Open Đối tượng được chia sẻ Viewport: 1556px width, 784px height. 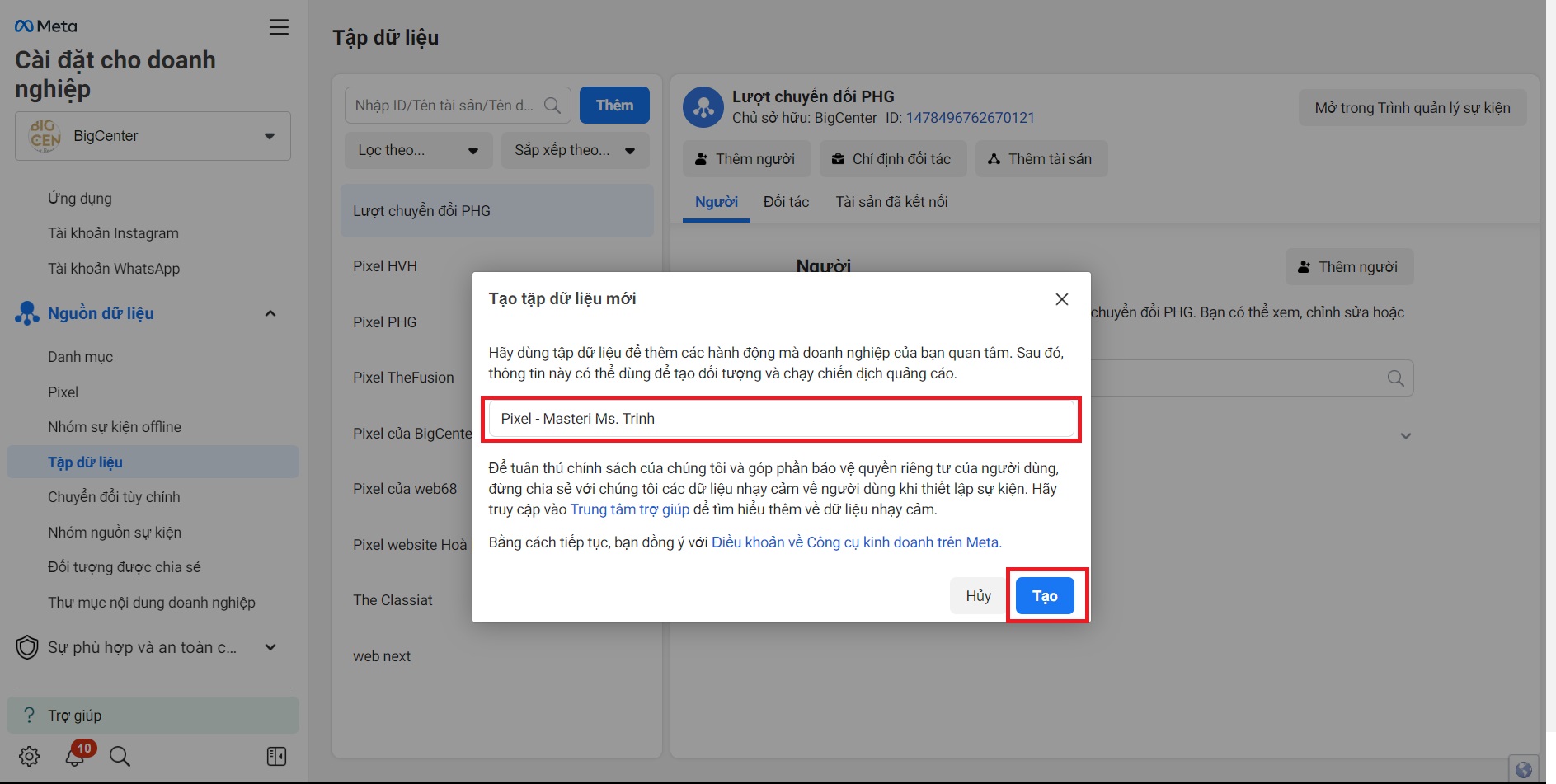(125, 567)
